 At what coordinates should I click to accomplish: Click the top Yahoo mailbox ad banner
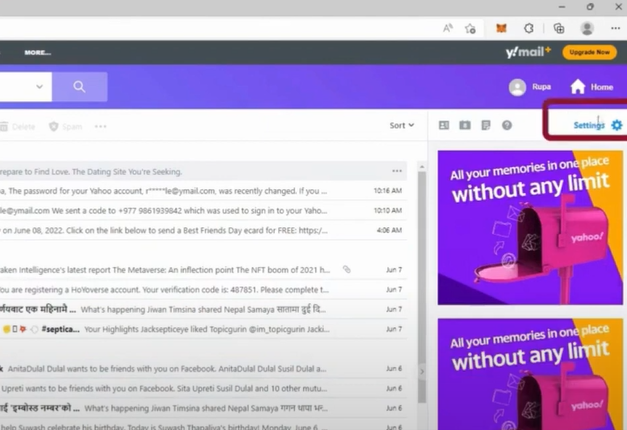click(530, 228)
